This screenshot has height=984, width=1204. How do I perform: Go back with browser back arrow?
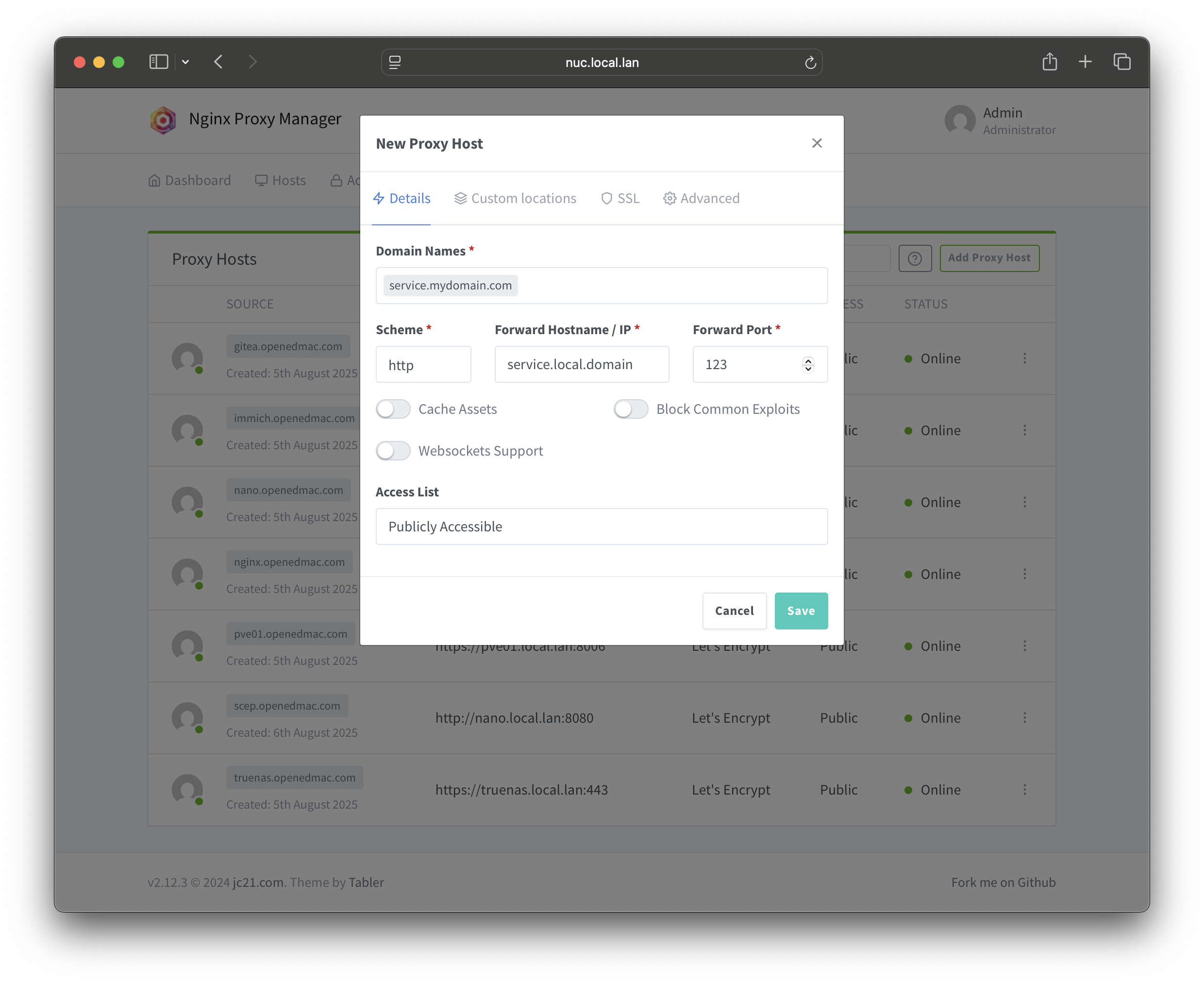(218, 62)
